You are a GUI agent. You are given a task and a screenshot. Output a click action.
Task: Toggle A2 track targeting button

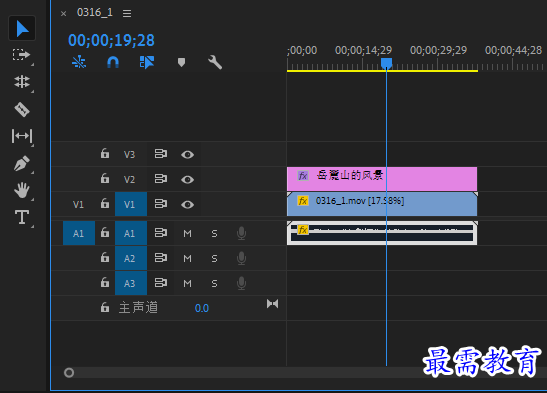click(131, 258)
